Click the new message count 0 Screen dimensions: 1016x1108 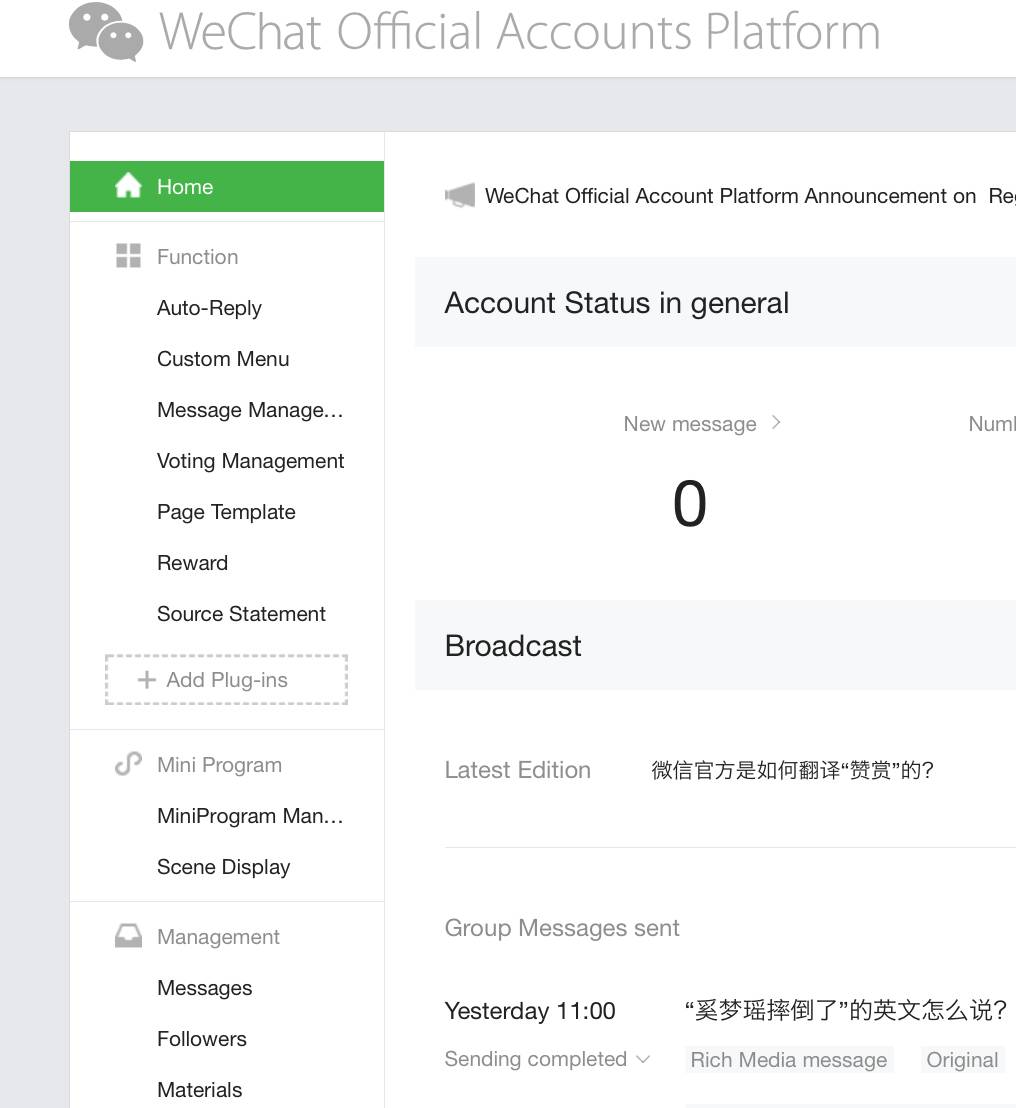tap(690, 504)
